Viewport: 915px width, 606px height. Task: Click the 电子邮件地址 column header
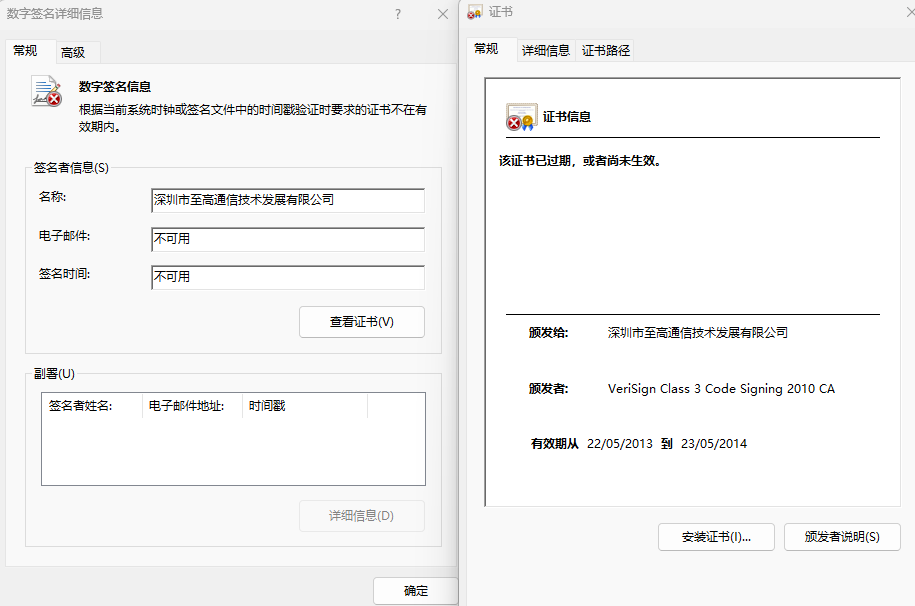(193, 406)
